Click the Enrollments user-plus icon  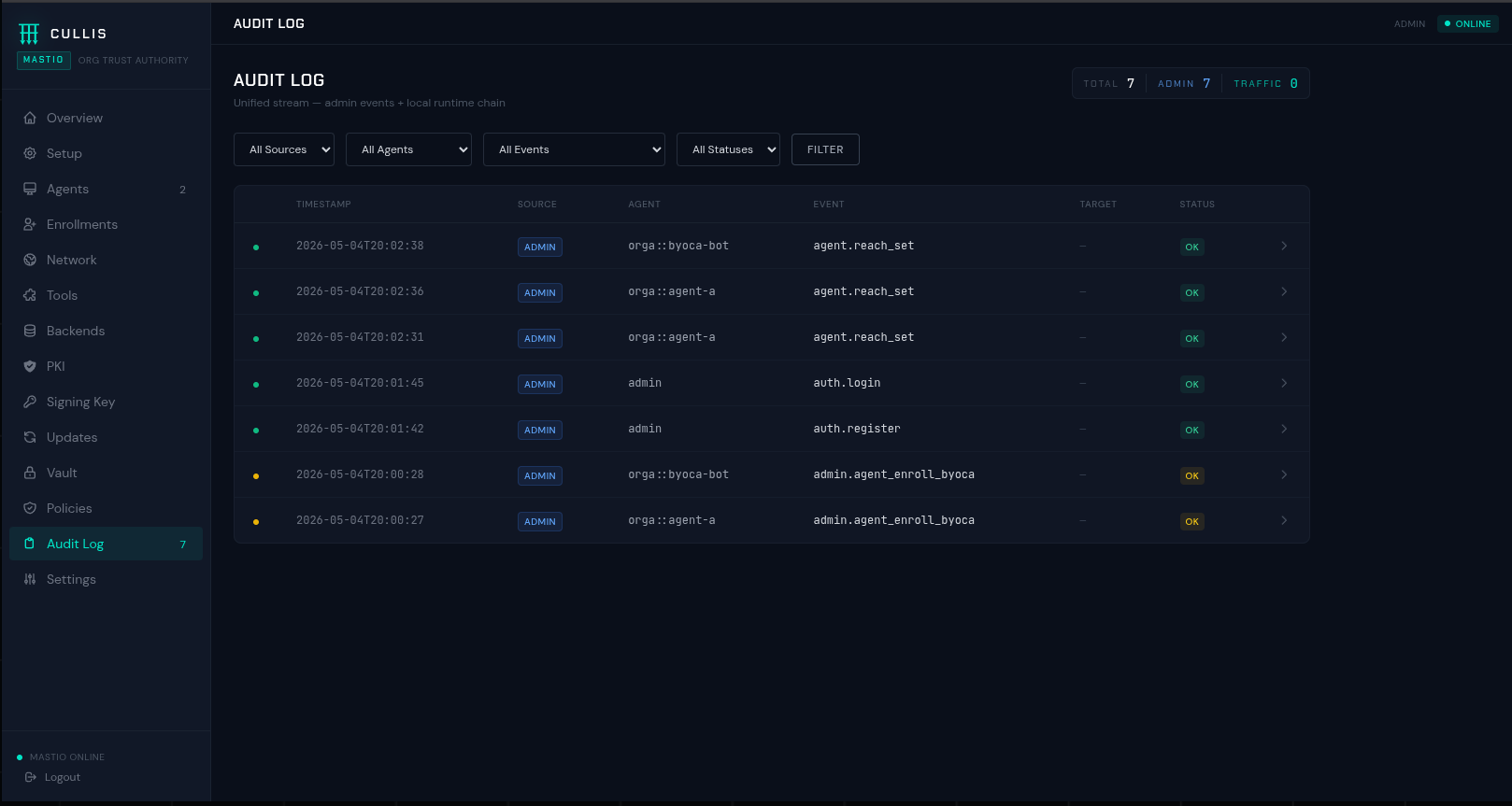pyautogui.click(x=30, y=224)
